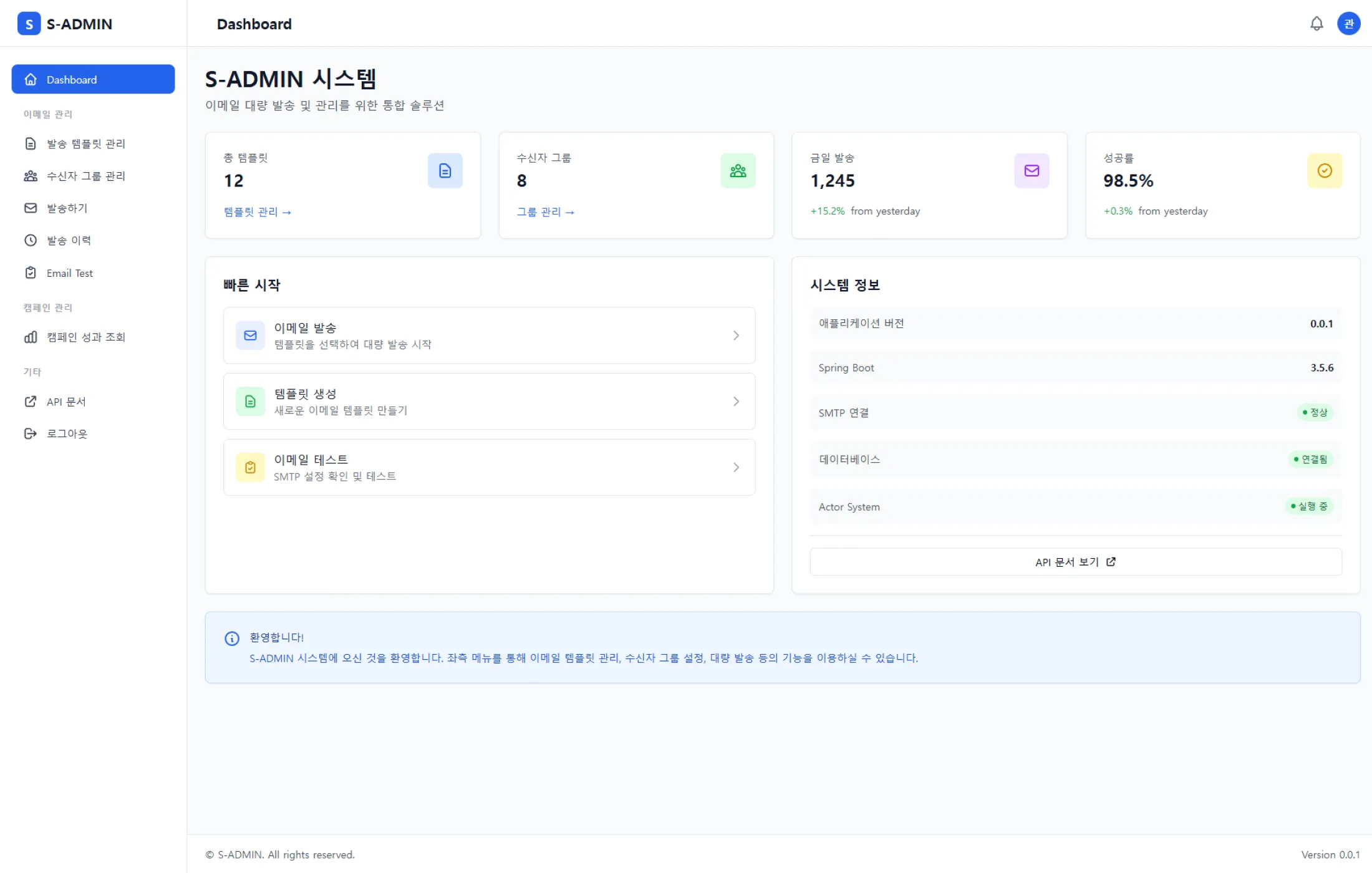
Task: Click the 데이터베이스 연결됨 status badge
Action: (1311, 460)
